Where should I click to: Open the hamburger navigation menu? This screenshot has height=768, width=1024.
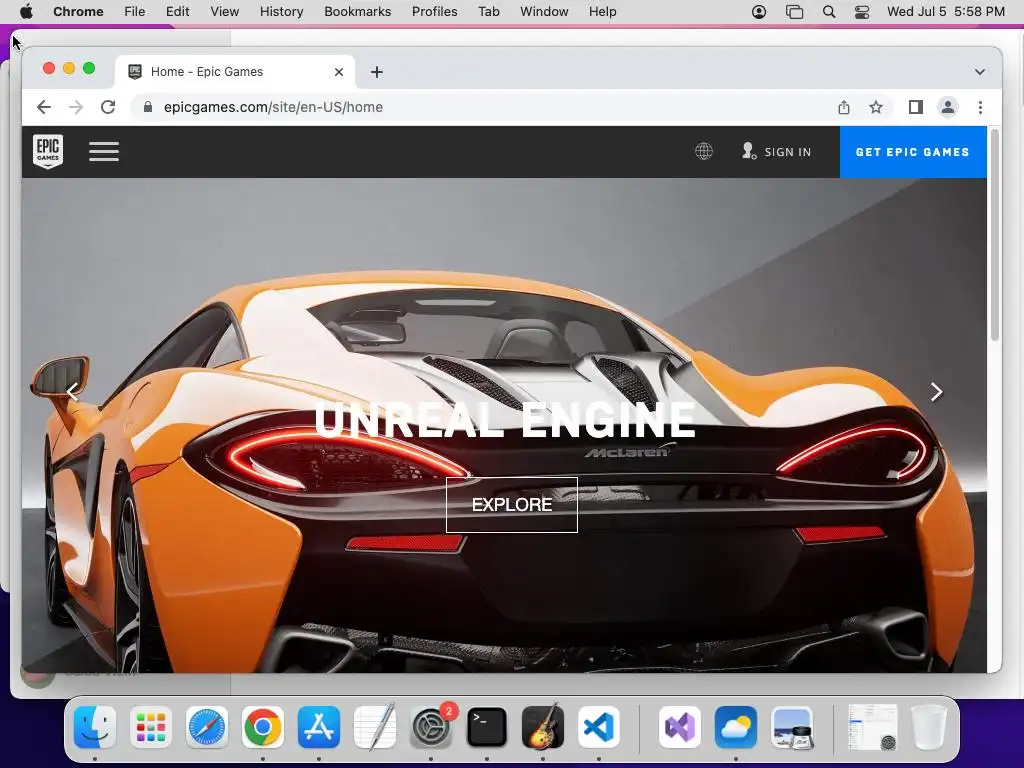tap(104, 152)
